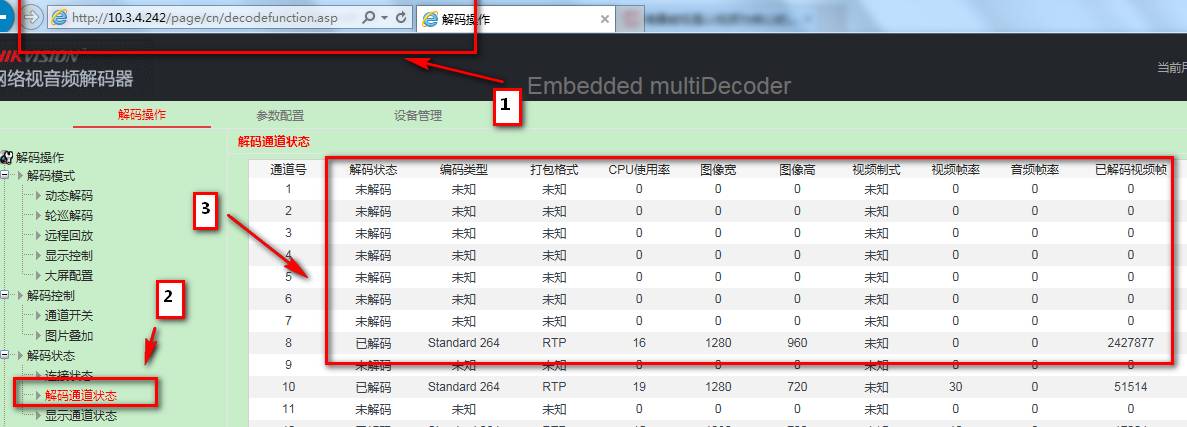The image size is (1187, 427).
Task: Click the refresh icon in address bar
Action: coord(401,18)
